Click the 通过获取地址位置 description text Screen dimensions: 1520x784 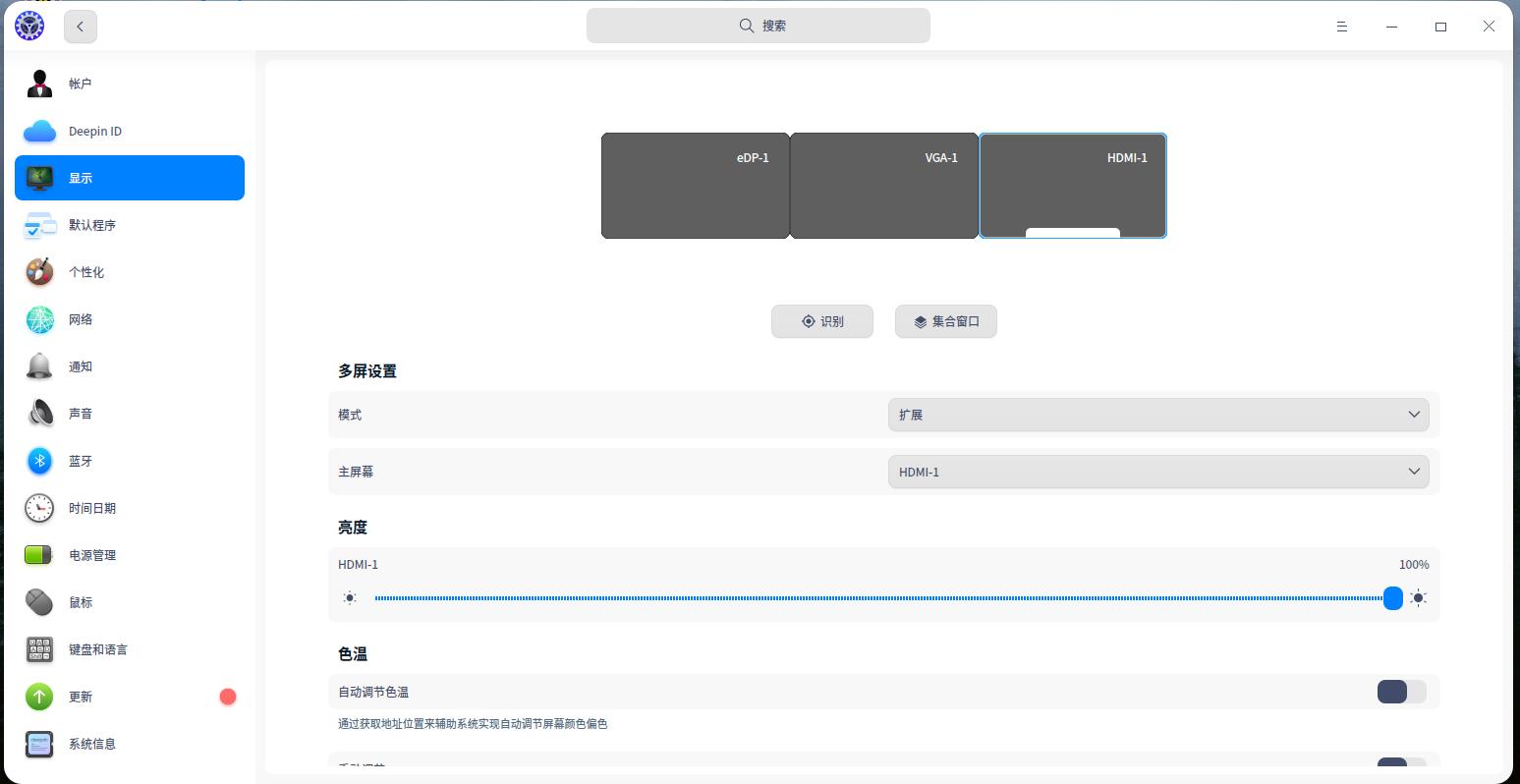473,724
